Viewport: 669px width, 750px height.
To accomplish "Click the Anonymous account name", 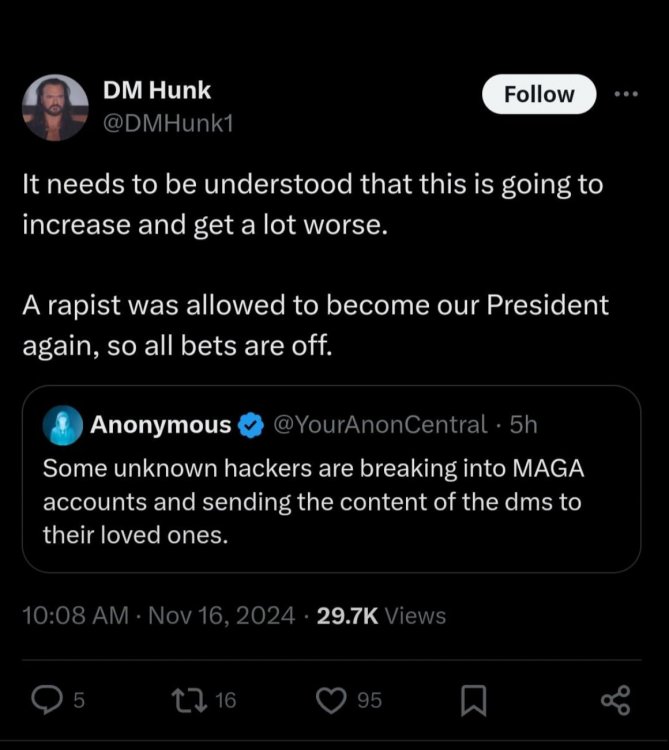I will [x=160, y=425].
